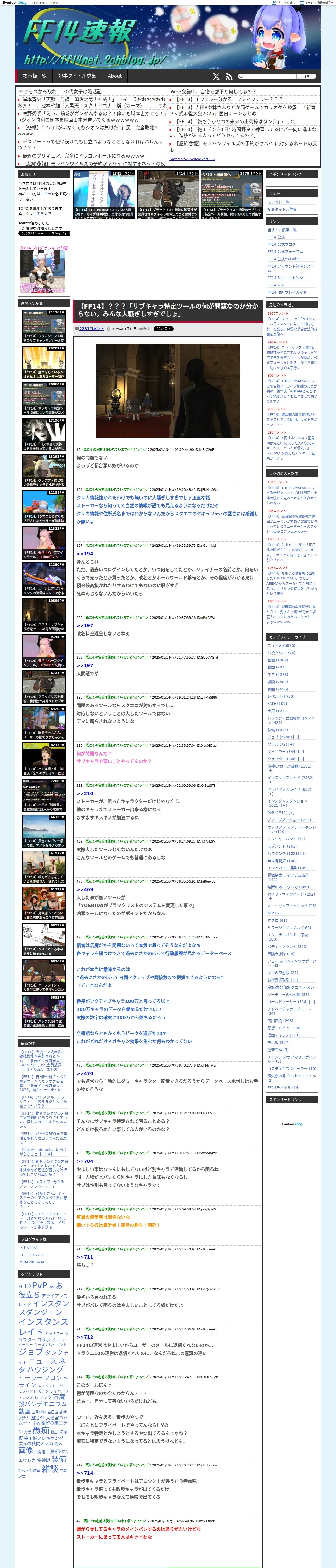Open the X (Twitter) icon in navbar
Image resolution: width=336 pixels, height=1568 pixels.
(x=216, y=77)
